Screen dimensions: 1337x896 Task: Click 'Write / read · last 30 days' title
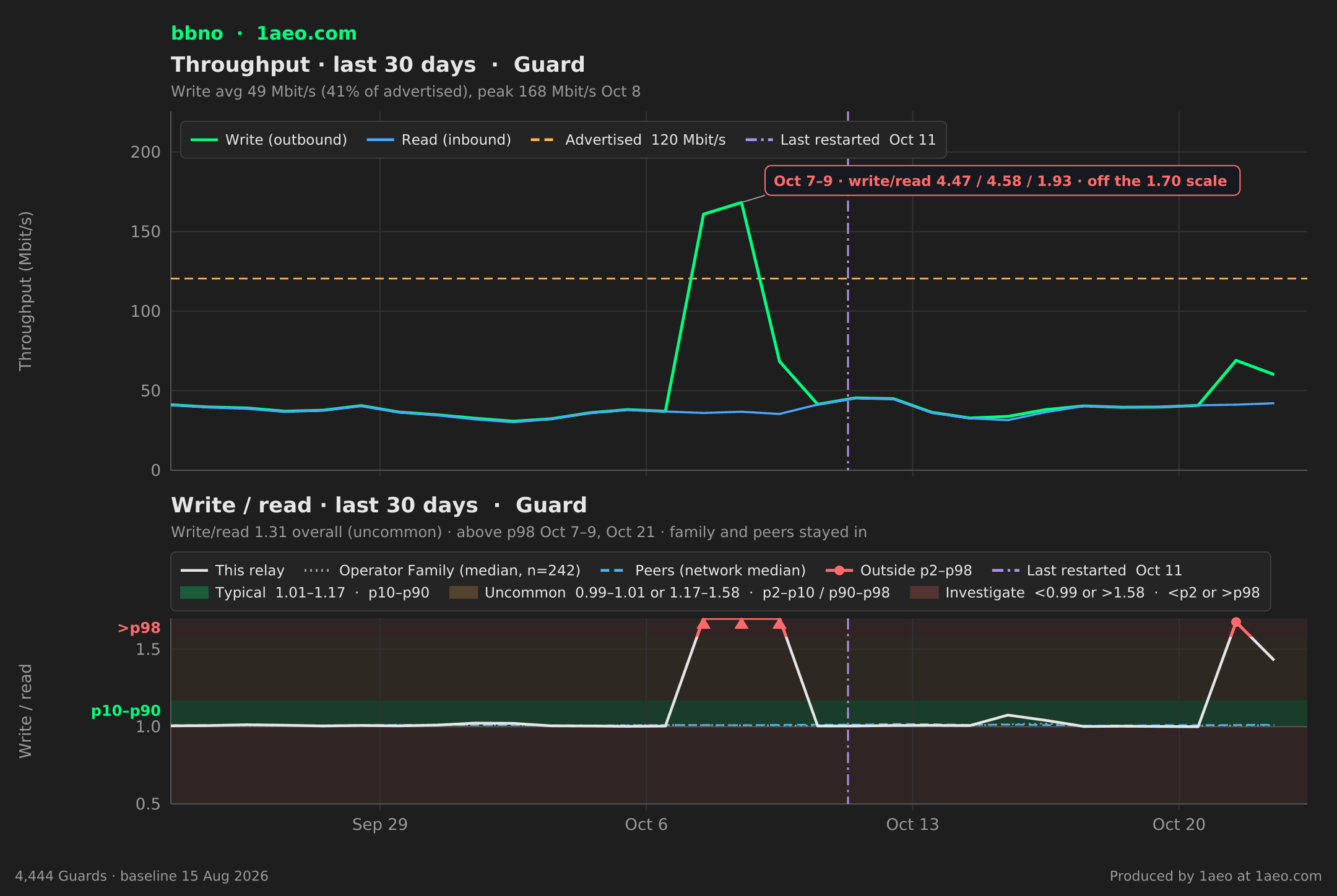pyautogui.click(x=379, y=506)
